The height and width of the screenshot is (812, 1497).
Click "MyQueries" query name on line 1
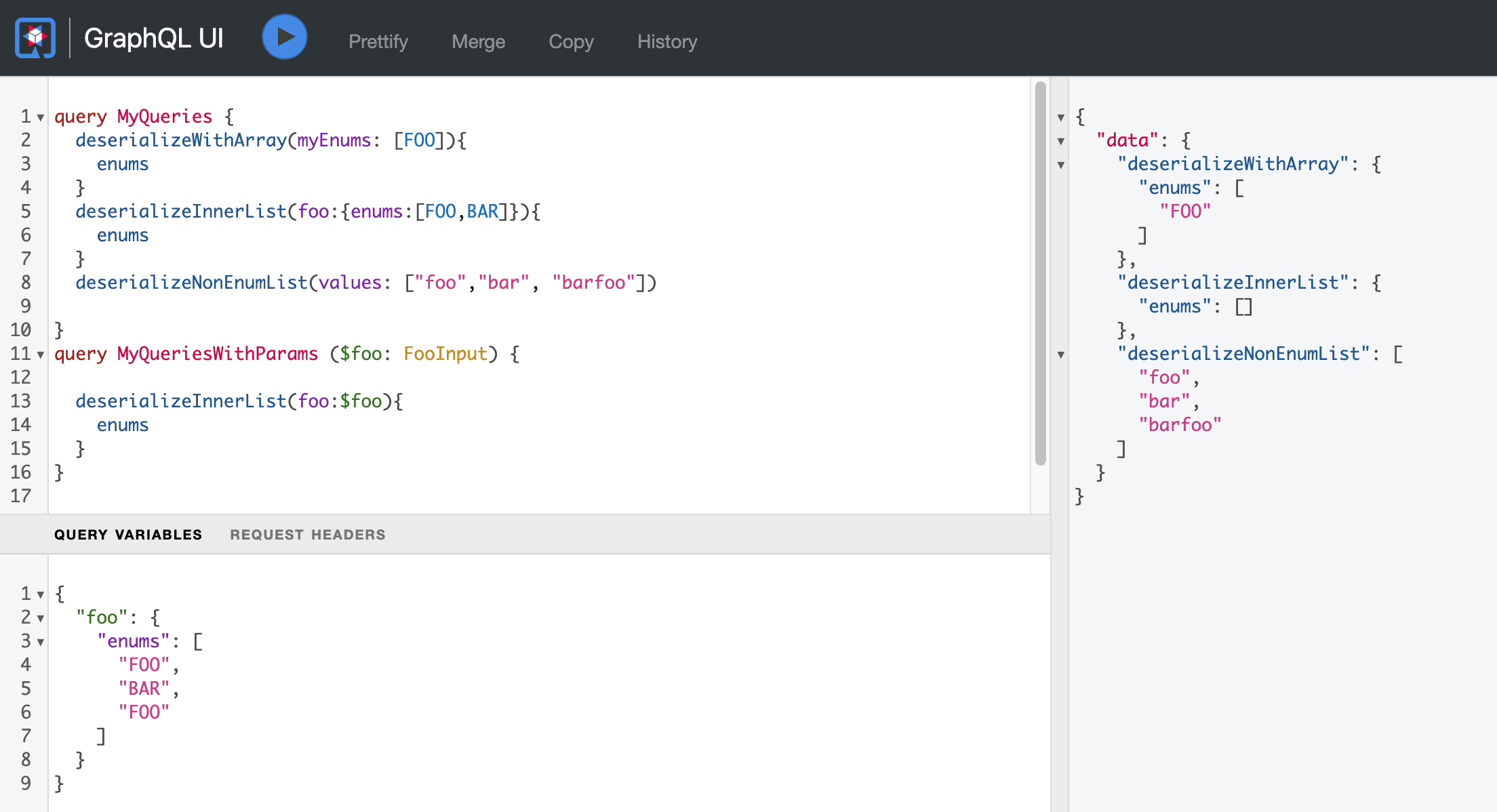coord(165,117)
